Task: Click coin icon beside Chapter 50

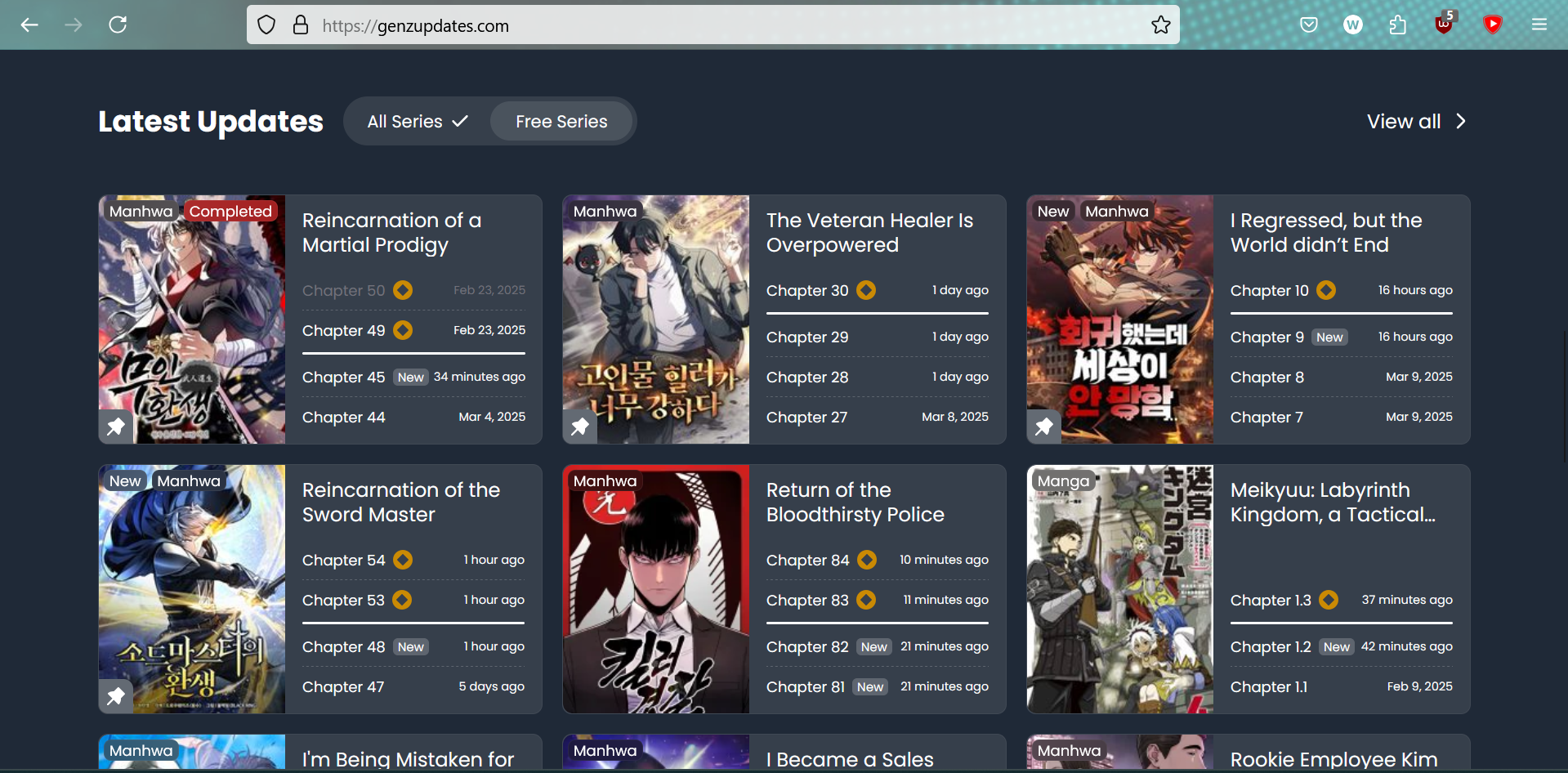Action: click(403, 290)
